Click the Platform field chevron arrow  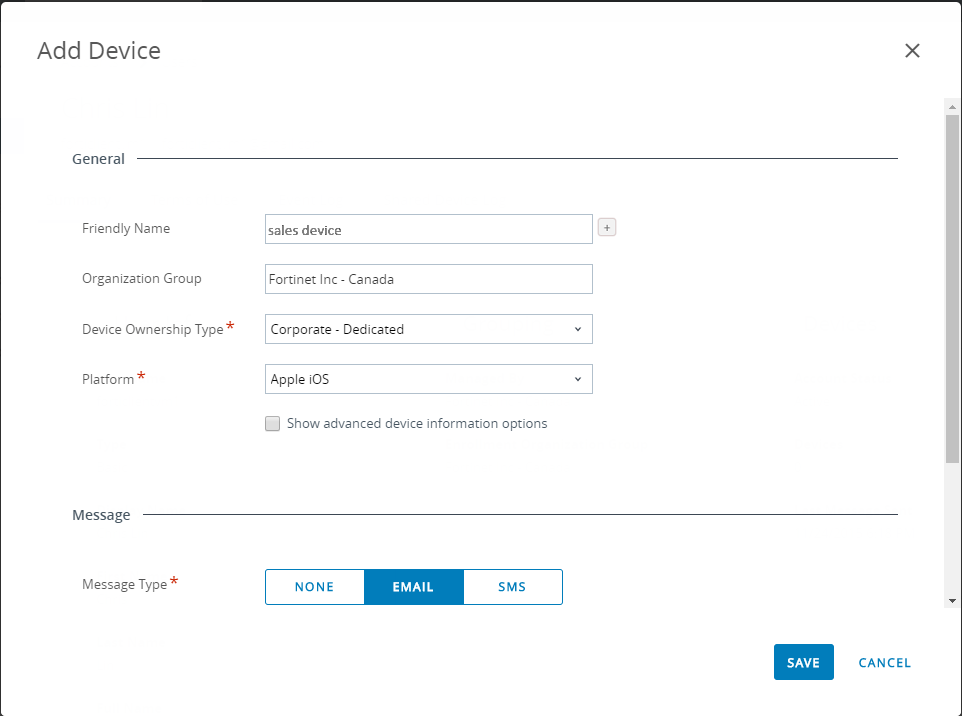[578, 379]
